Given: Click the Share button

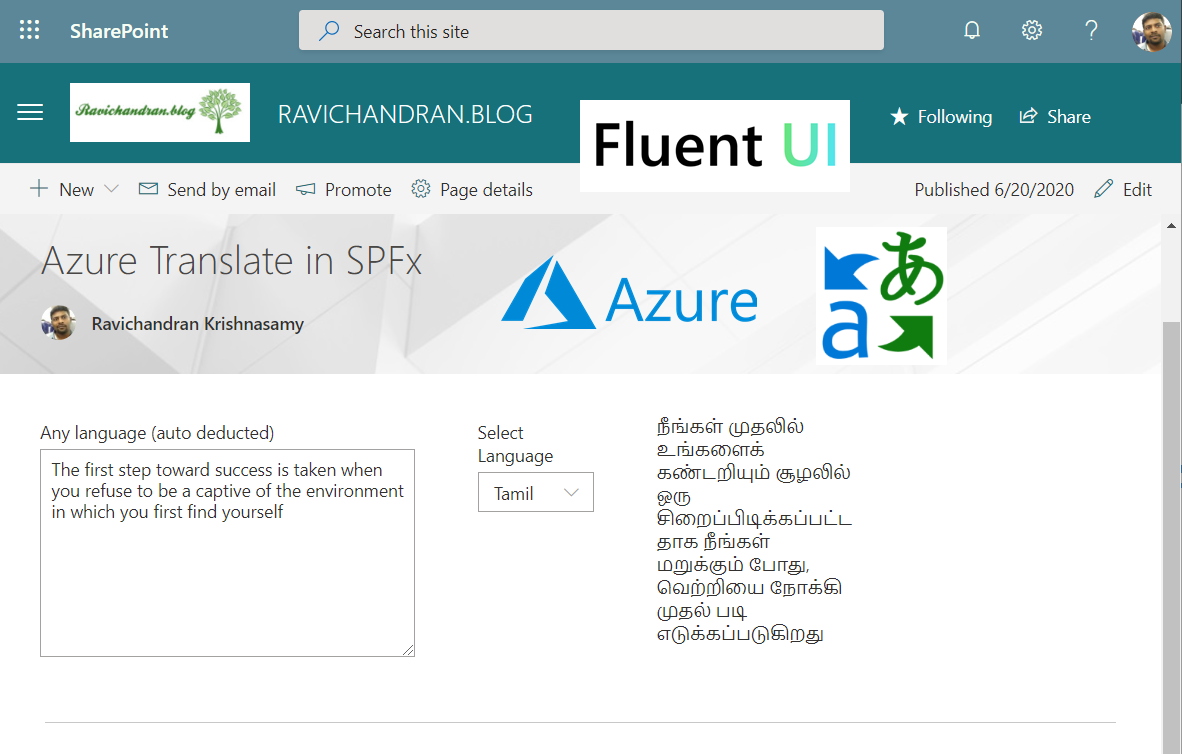Looking at the screenshot, I should [1055, 117].
